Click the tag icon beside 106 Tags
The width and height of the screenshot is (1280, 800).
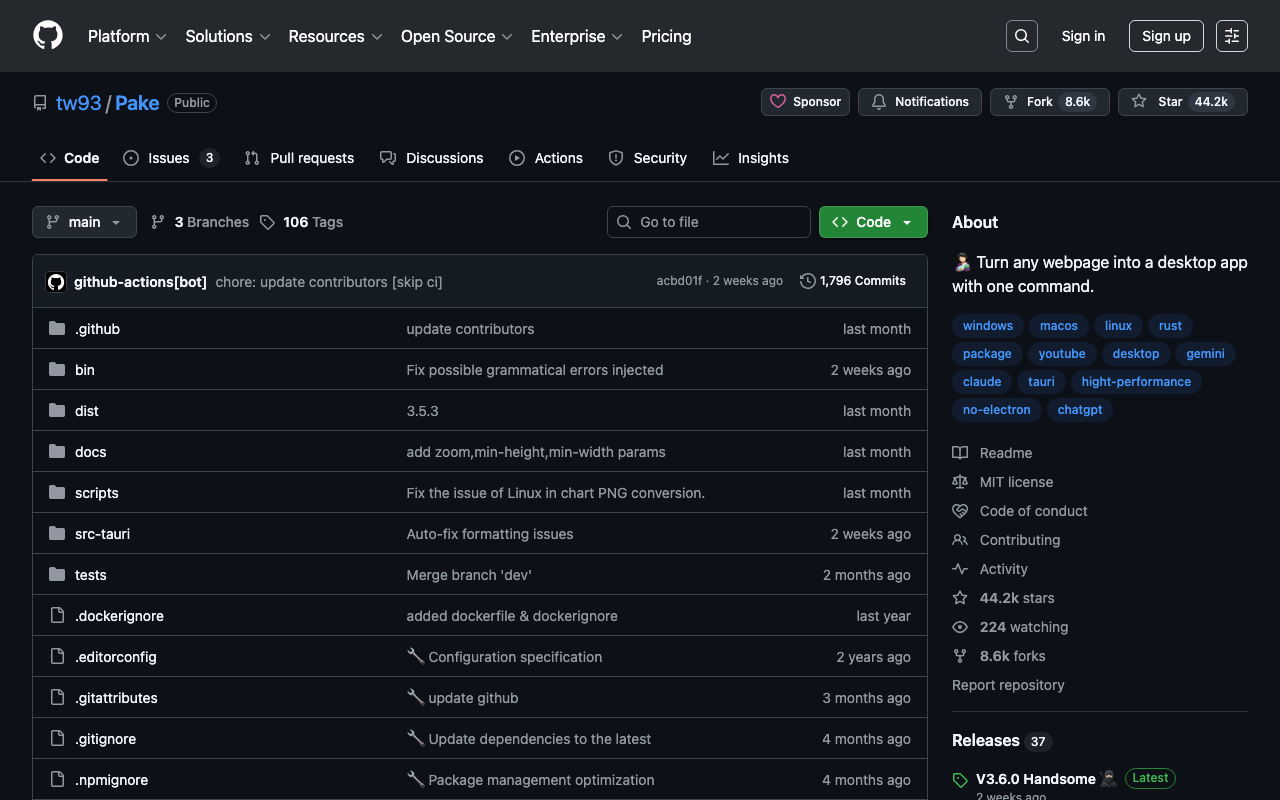click(x=267, y=222)
